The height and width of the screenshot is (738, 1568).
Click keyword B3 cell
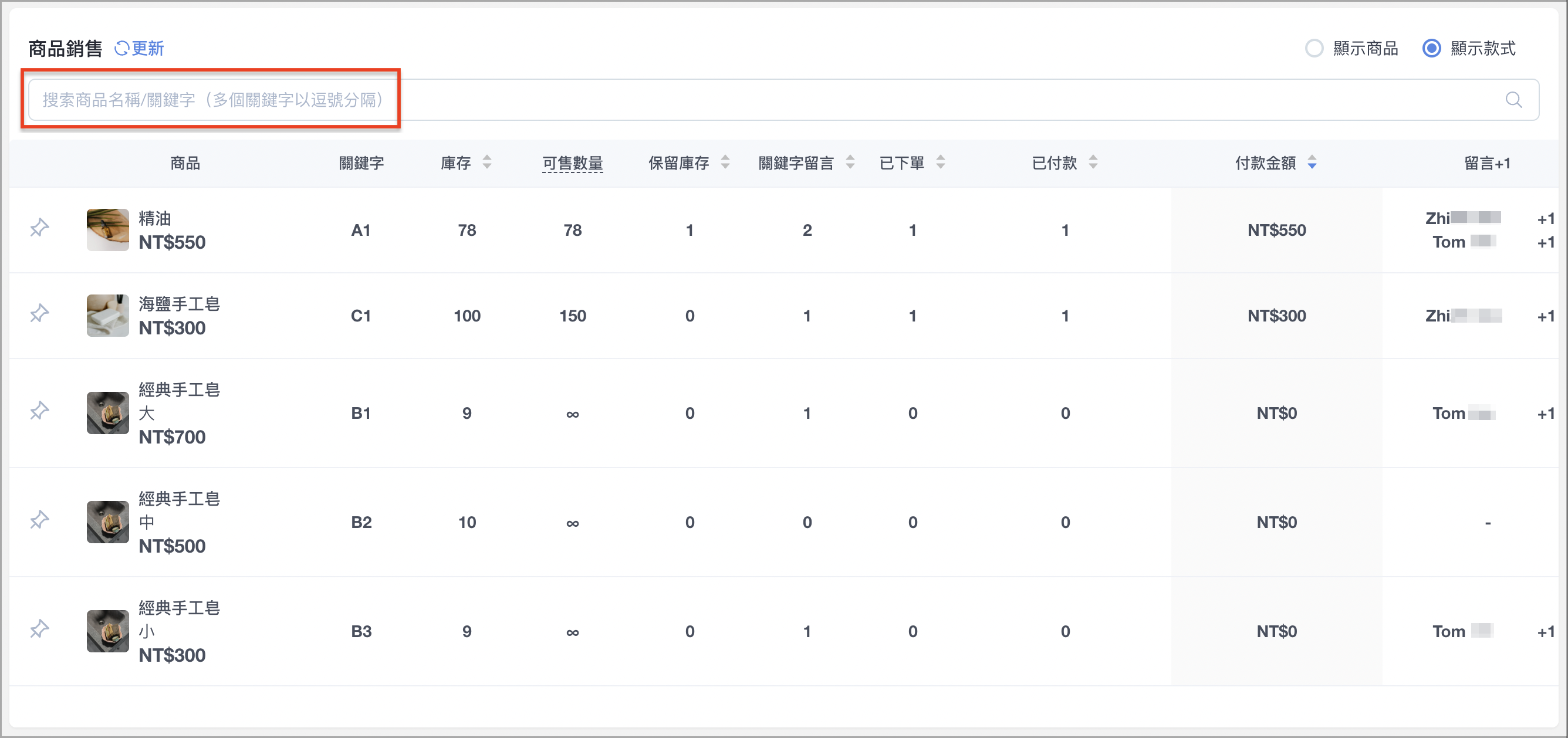pyautogui.click(x=361, y=632)
